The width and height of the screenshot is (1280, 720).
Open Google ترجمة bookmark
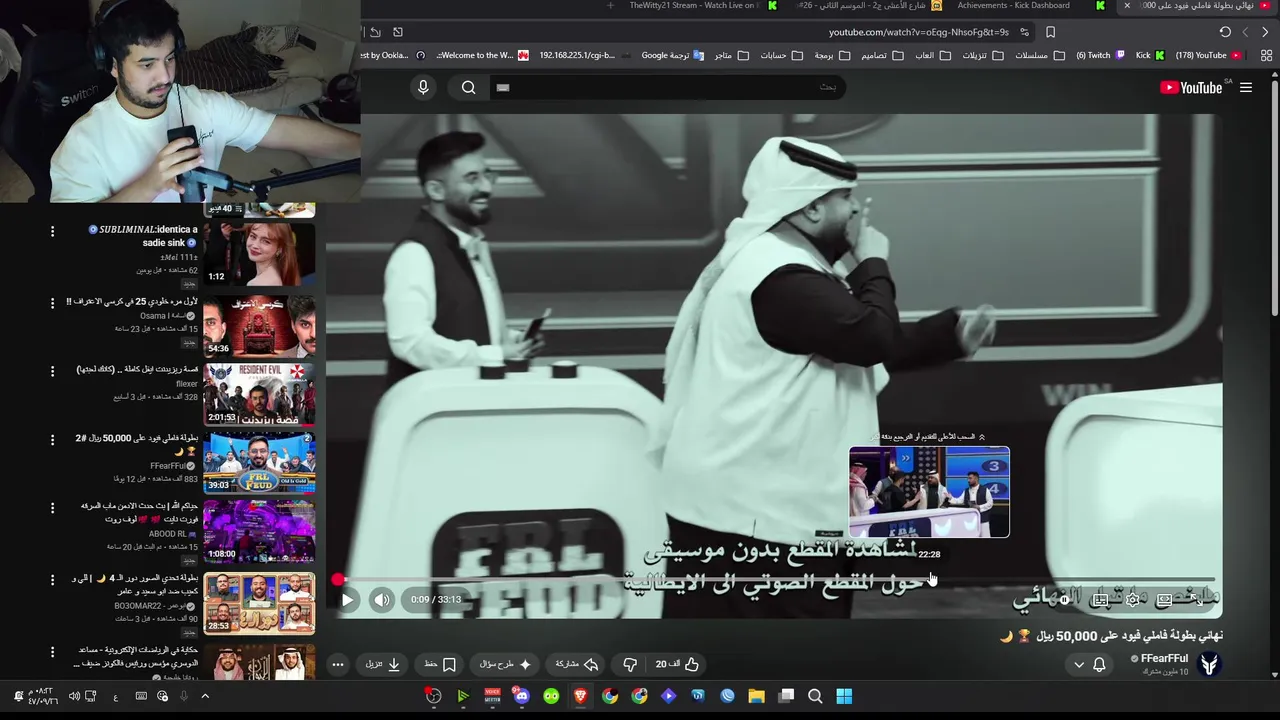(672, 55)
